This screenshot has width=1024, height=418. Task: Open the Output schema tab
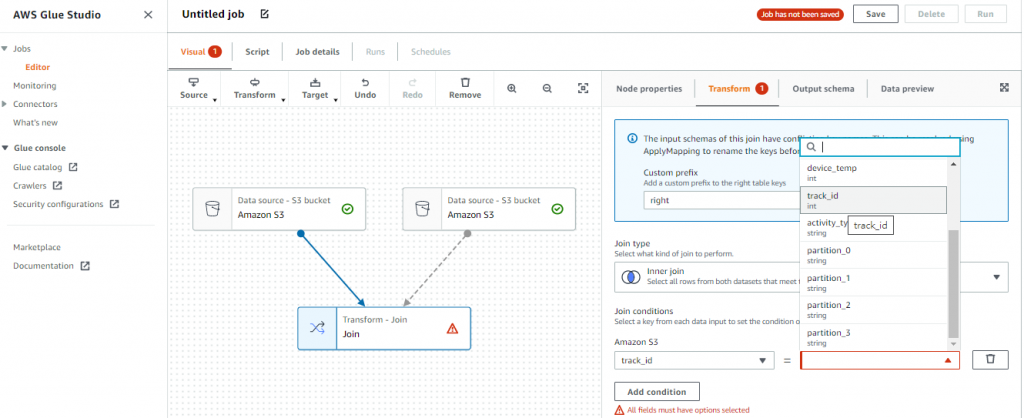(x=823, y=89)
